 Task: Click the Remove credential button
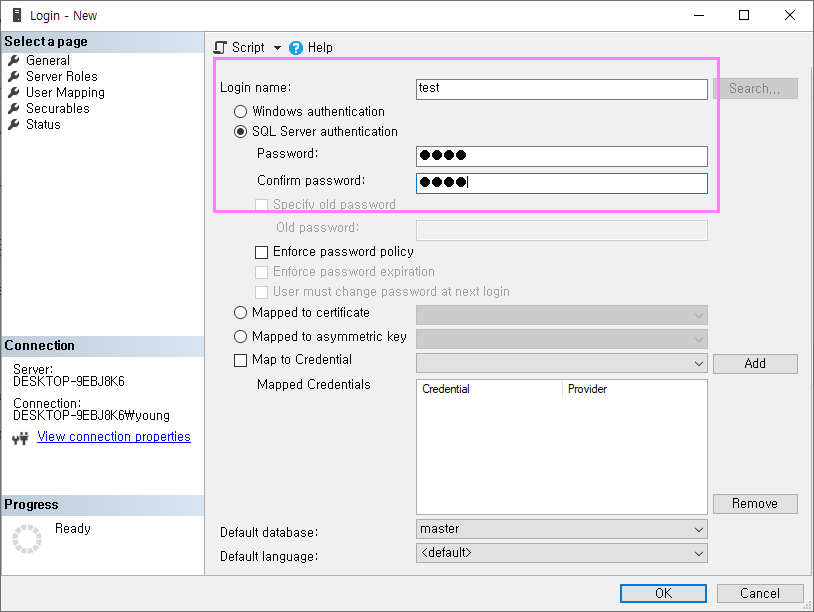[x=755, y=504]
